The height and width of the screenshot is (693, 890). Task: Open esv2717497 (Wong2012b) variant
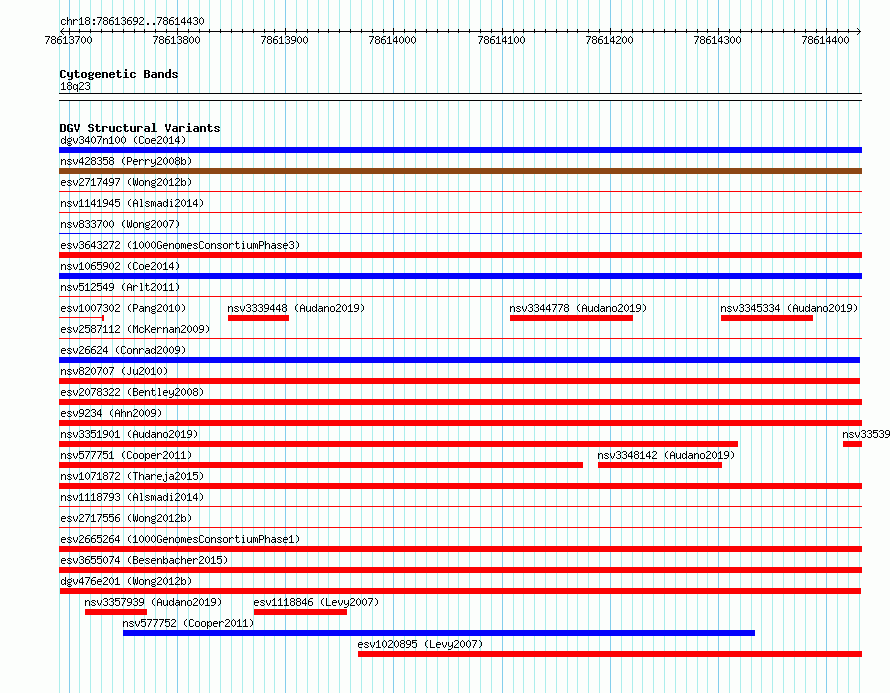[x=126, y=182]
